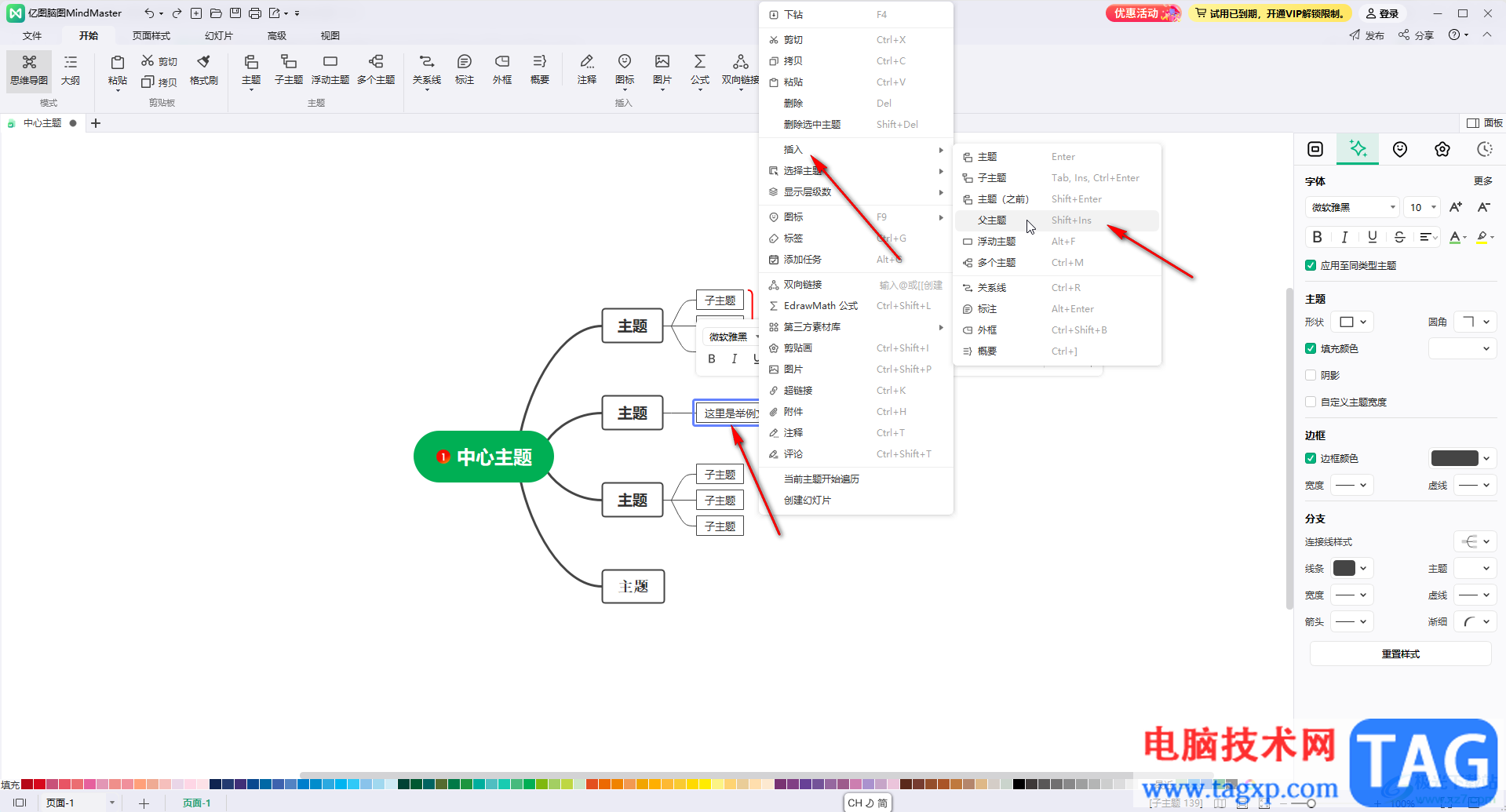Click the undo arrow in title bar
The image size is (1506, 812).
pyautogui.click(x=149, y=13)
